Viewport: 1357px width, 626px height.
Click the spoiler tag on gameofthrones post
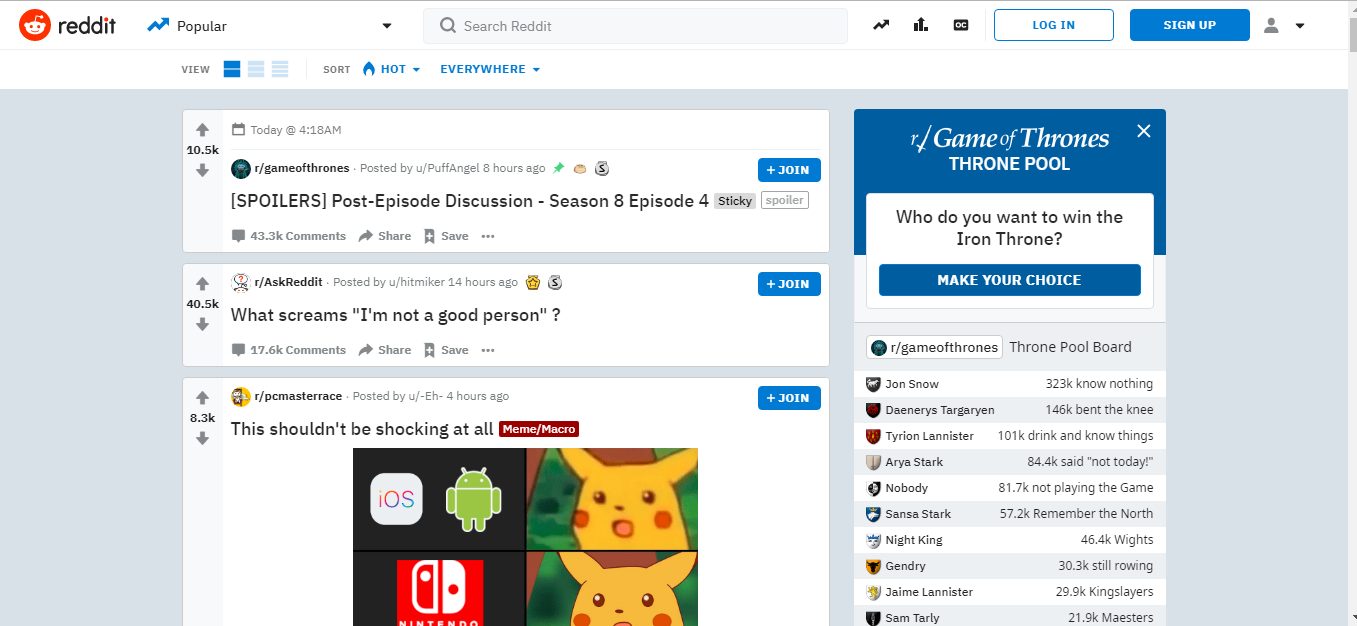point(784,200)
